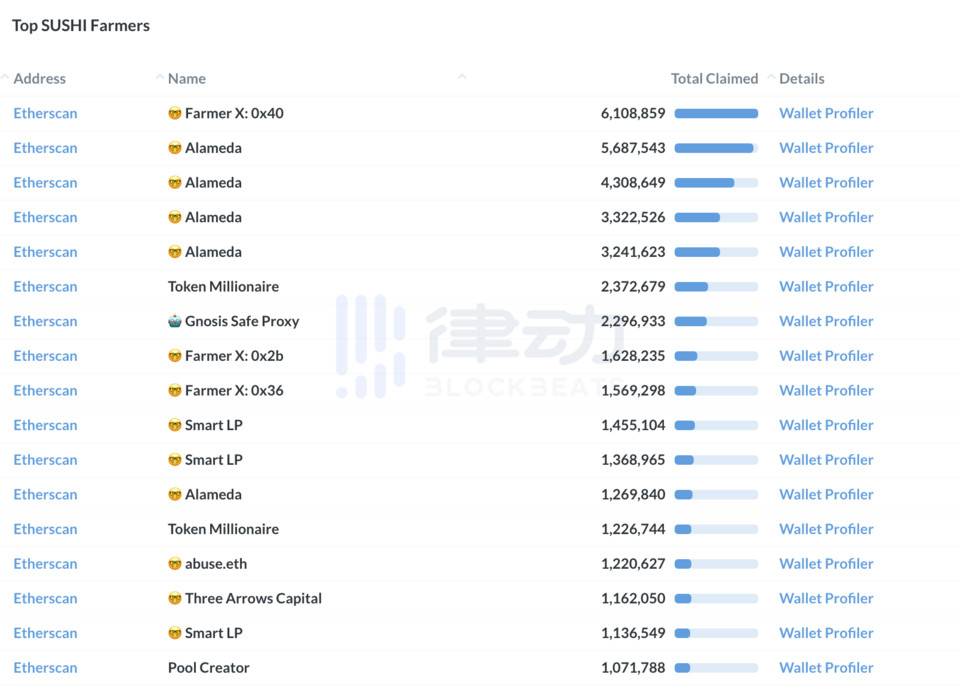Sort by the Address column header
Screen dimensions: 960x693
coord(39,78)
